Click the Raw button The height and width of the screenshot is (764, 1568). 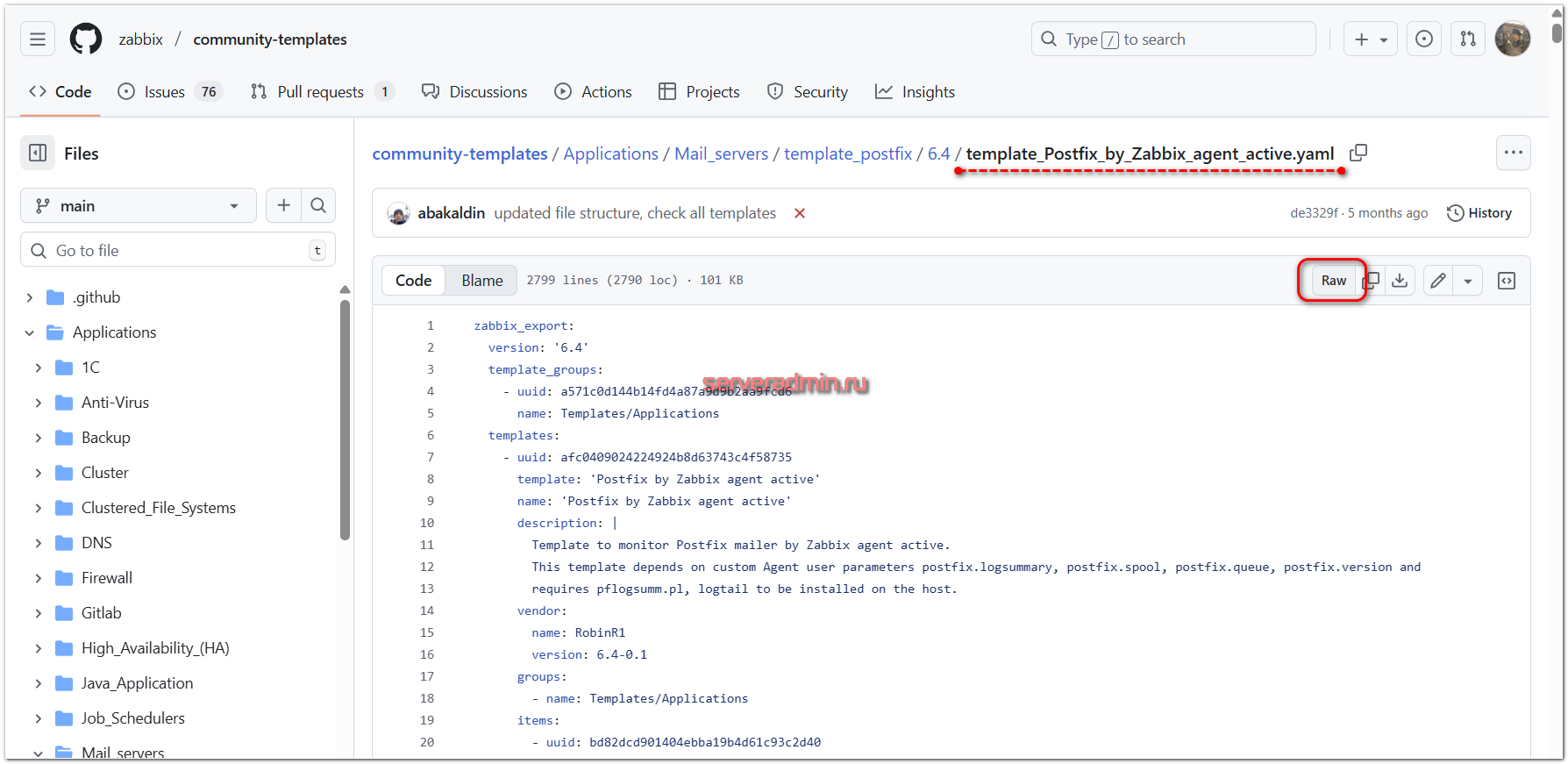[1334, 281]
